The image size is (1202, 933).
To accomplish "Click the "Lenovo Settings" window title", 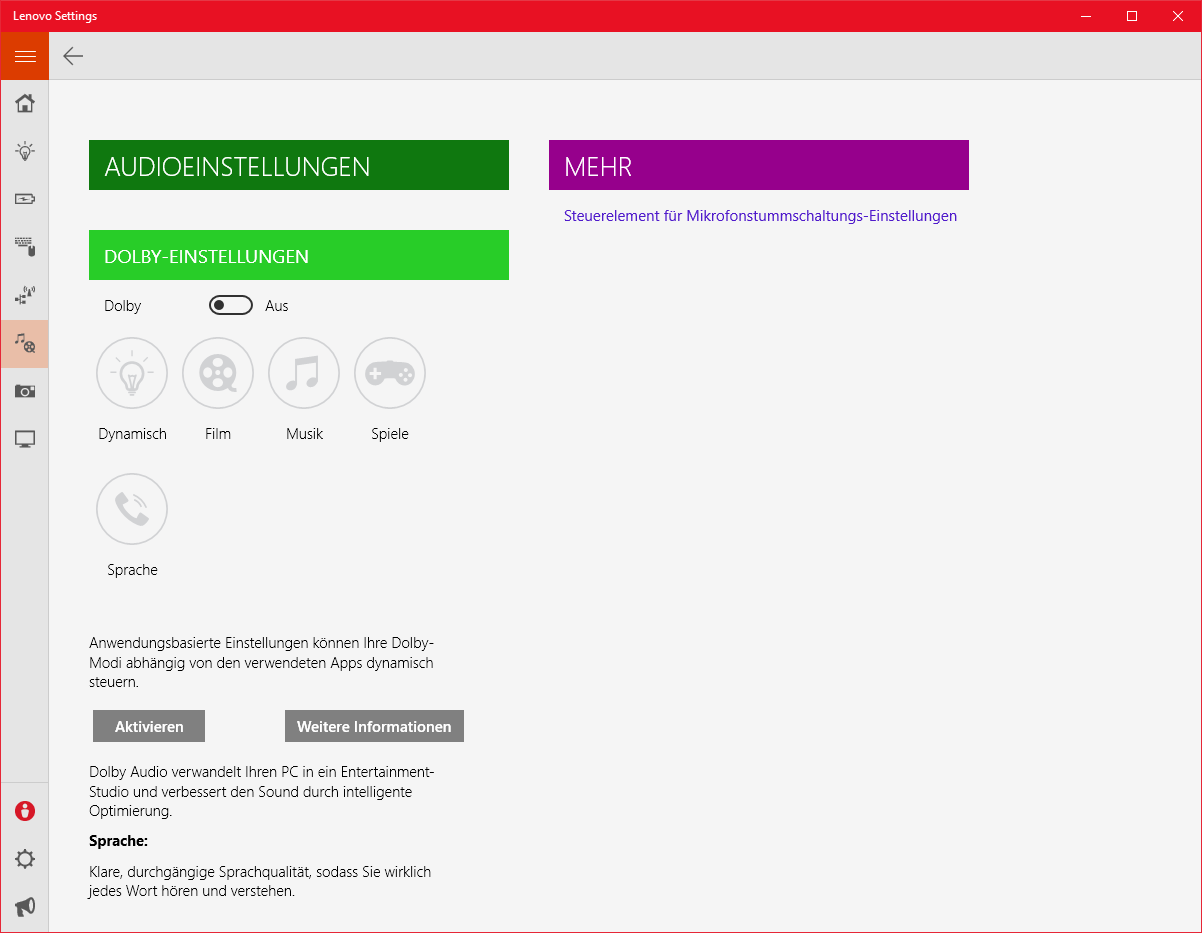I will click(x=55, y=16).
